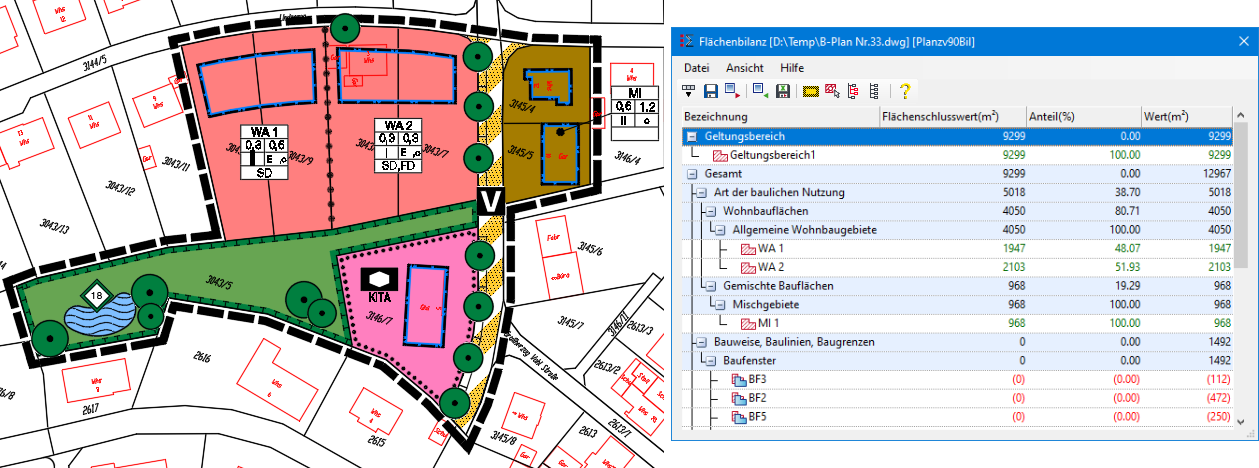This screenshot has height=468, width=1259.
Task: Open the Ansicht menu
Action: pos(745,67)
